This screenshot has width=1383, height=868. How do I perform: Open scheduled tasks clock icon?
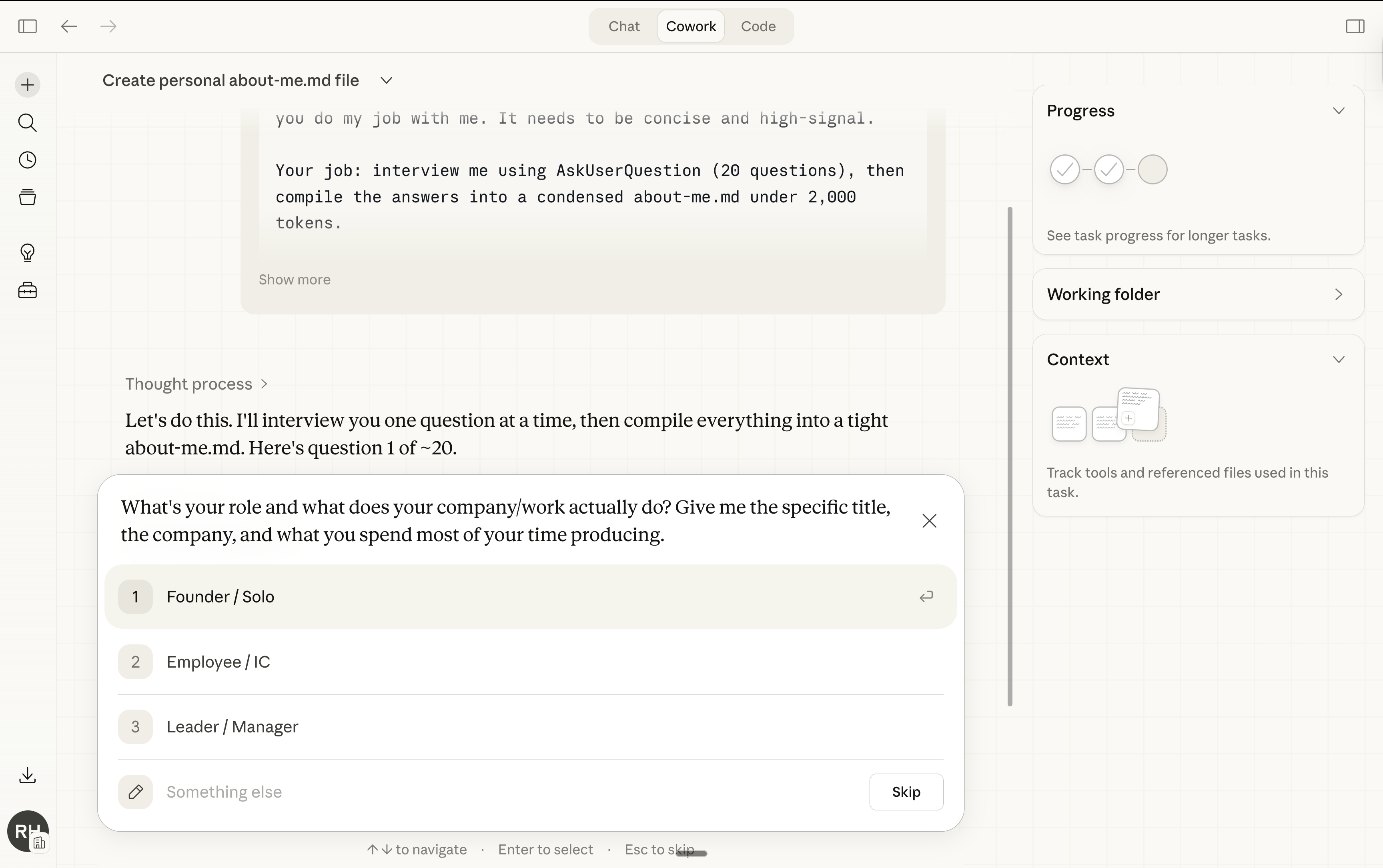click(x=27, y=160)
